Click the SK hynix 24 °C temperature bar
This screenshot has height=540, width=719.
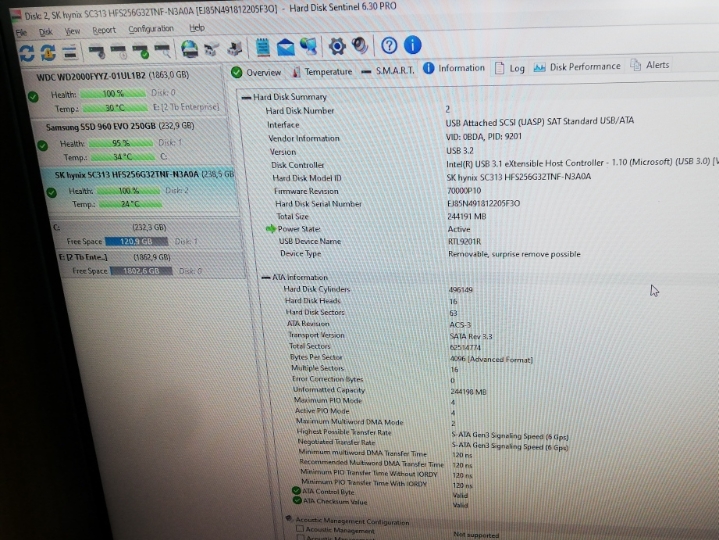[131, 204]
